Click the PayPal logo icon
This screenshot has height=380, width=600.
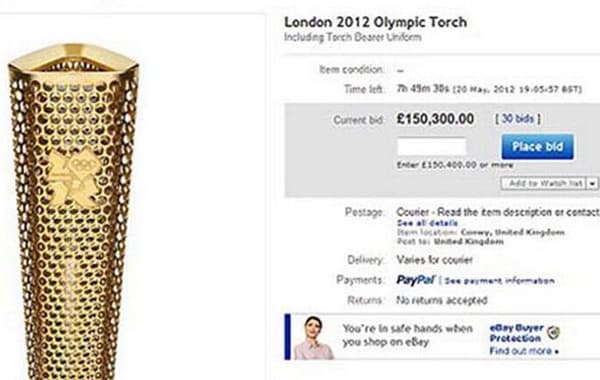416,280
